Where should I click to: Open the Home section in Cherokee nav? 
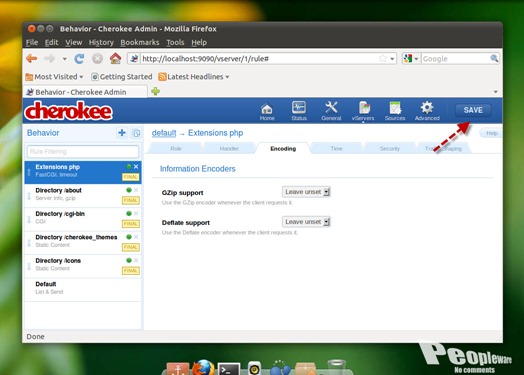267,112
